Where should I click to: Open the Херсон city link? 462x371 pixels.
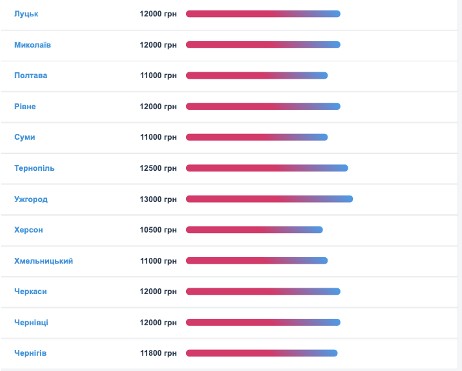tap(29, 230)
